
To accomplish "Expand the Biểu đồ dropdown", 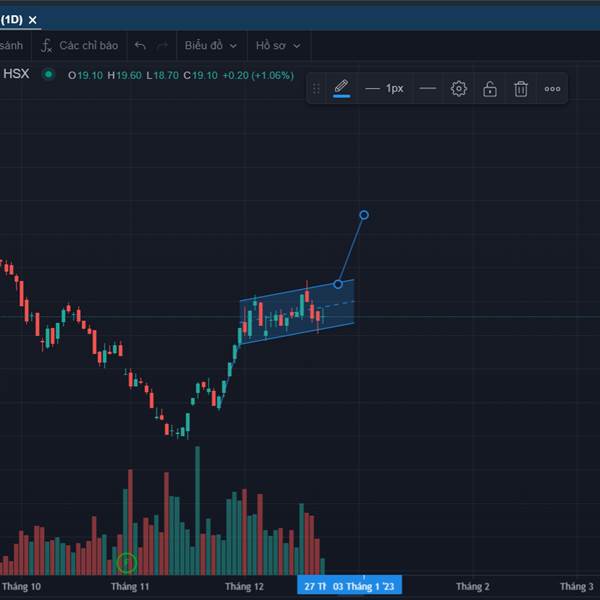I will coord(210,46).
